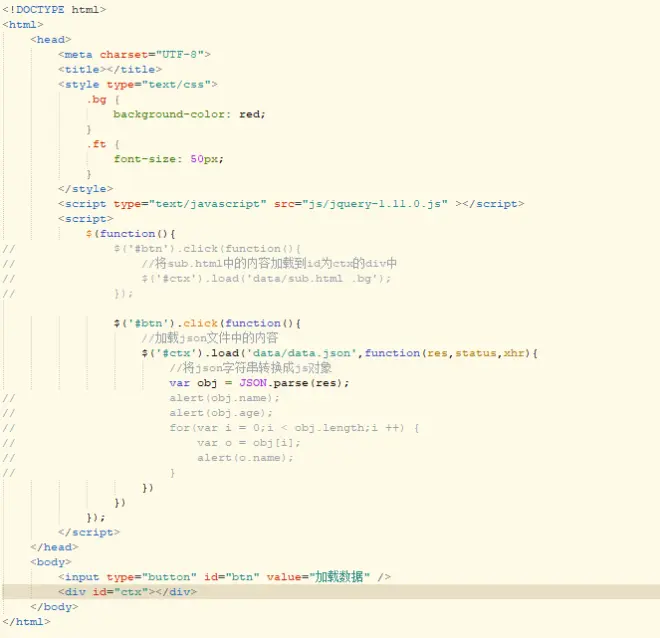
Task: Click the 'id="btn"' attribute
Action: pos(232,577)
